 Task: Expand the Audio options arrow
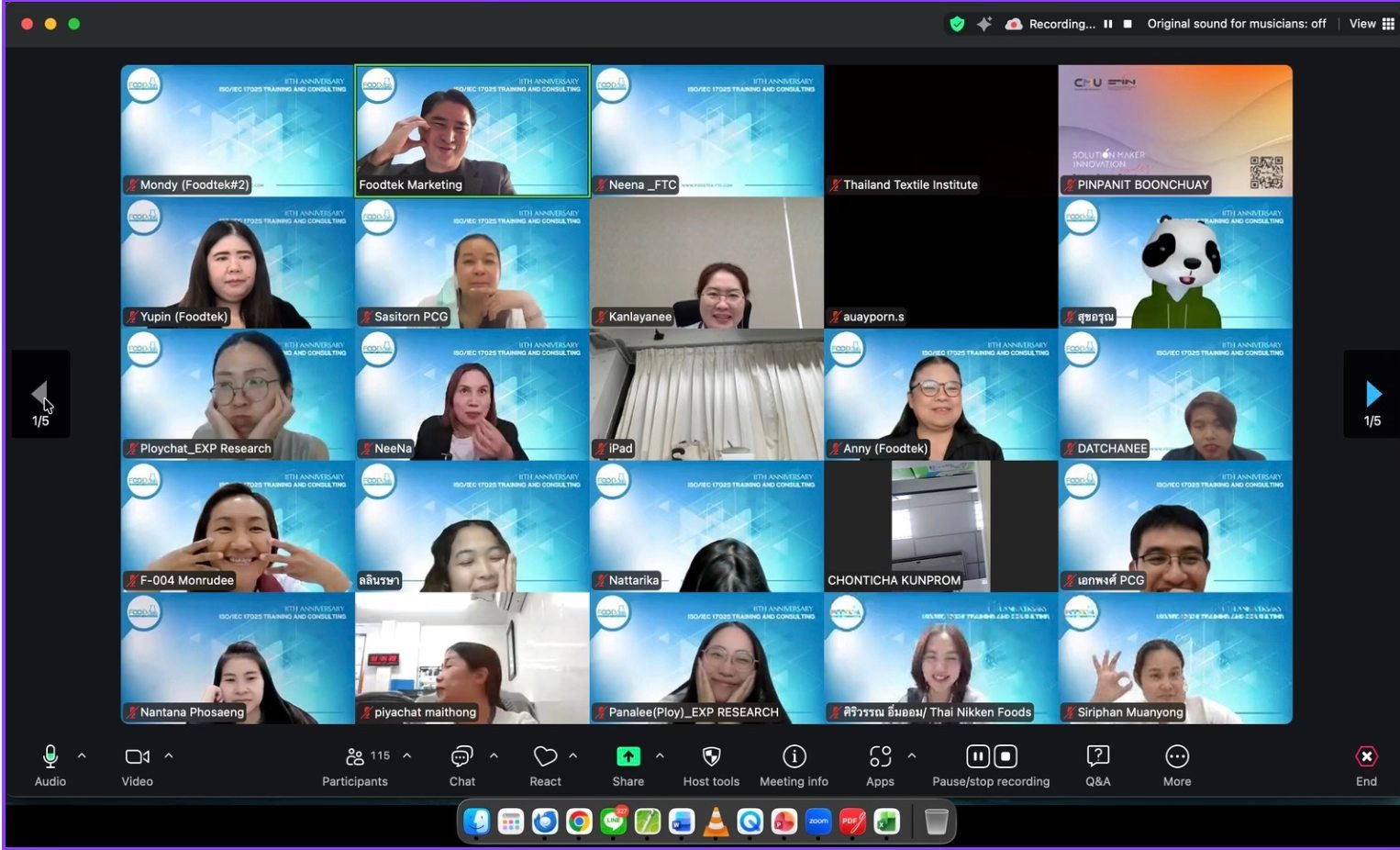pyautogui.click(x=82, y=755)
